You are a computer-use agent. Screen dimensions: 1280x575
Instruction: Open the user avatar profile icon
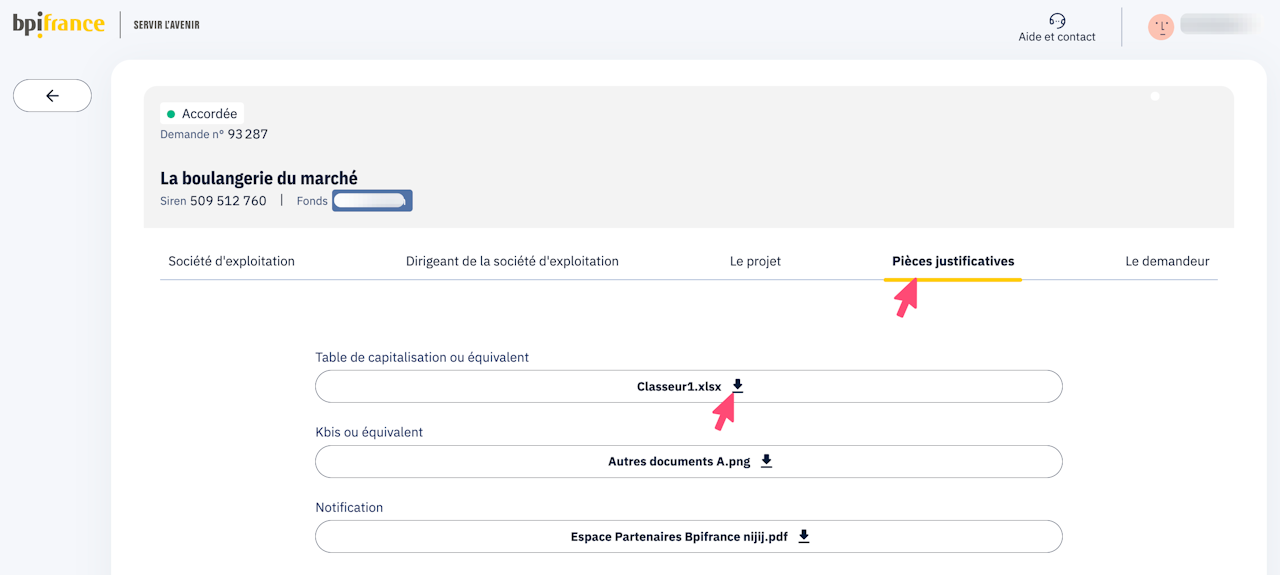pos(1161,27)
